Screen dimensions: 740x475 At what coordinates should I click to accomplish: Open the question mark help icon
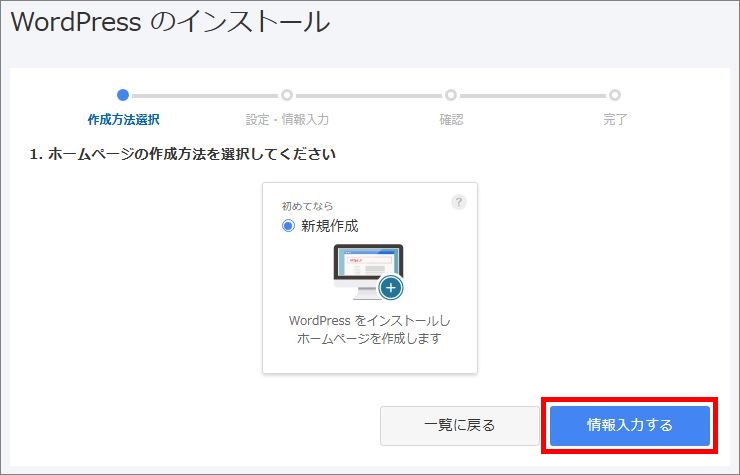(x=459, y=202)
